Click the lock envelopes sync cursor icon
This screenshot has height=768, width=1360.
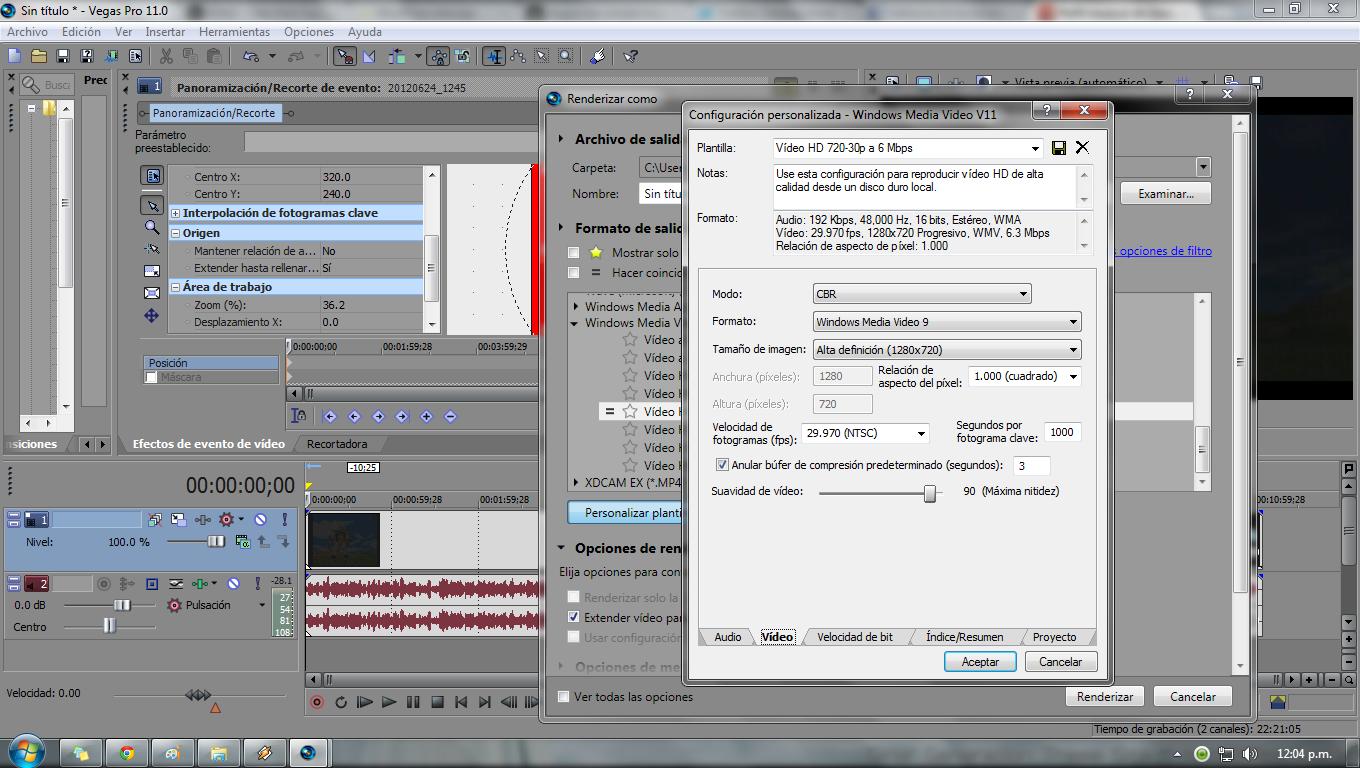click(299, 416)
